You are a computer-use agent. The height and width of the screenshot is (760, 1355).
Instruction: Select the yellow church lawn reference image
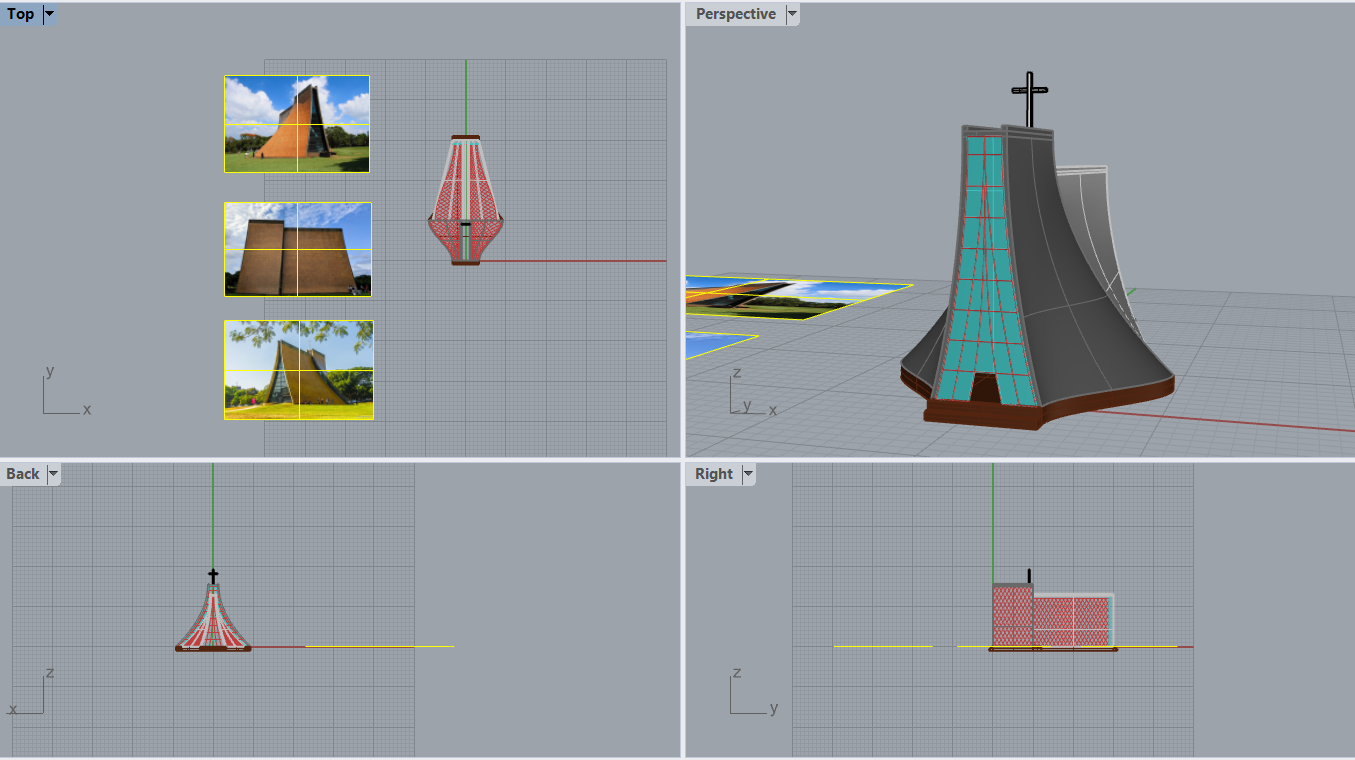(x=299, y=370)
